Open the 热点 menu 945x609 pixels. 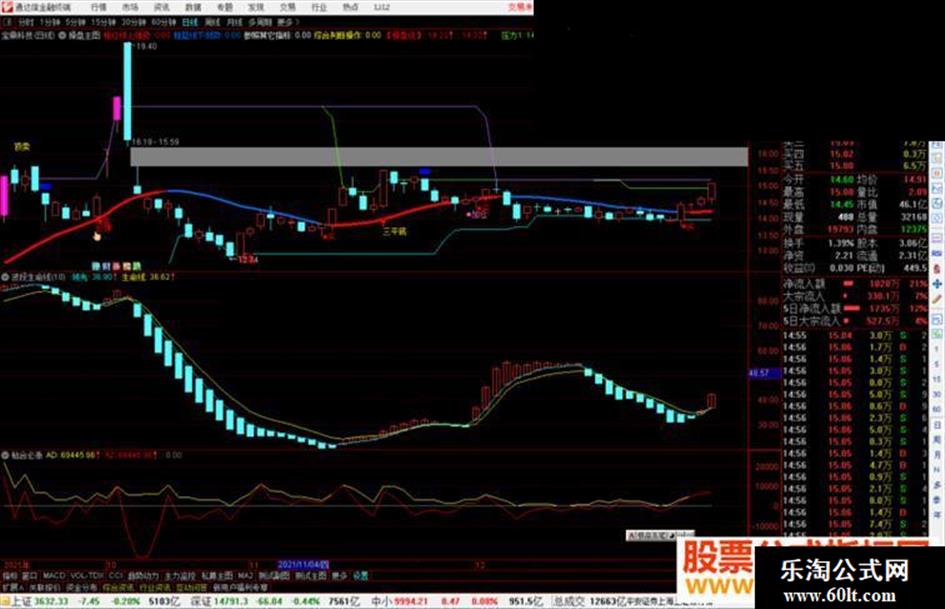click(x=350, y=7)
